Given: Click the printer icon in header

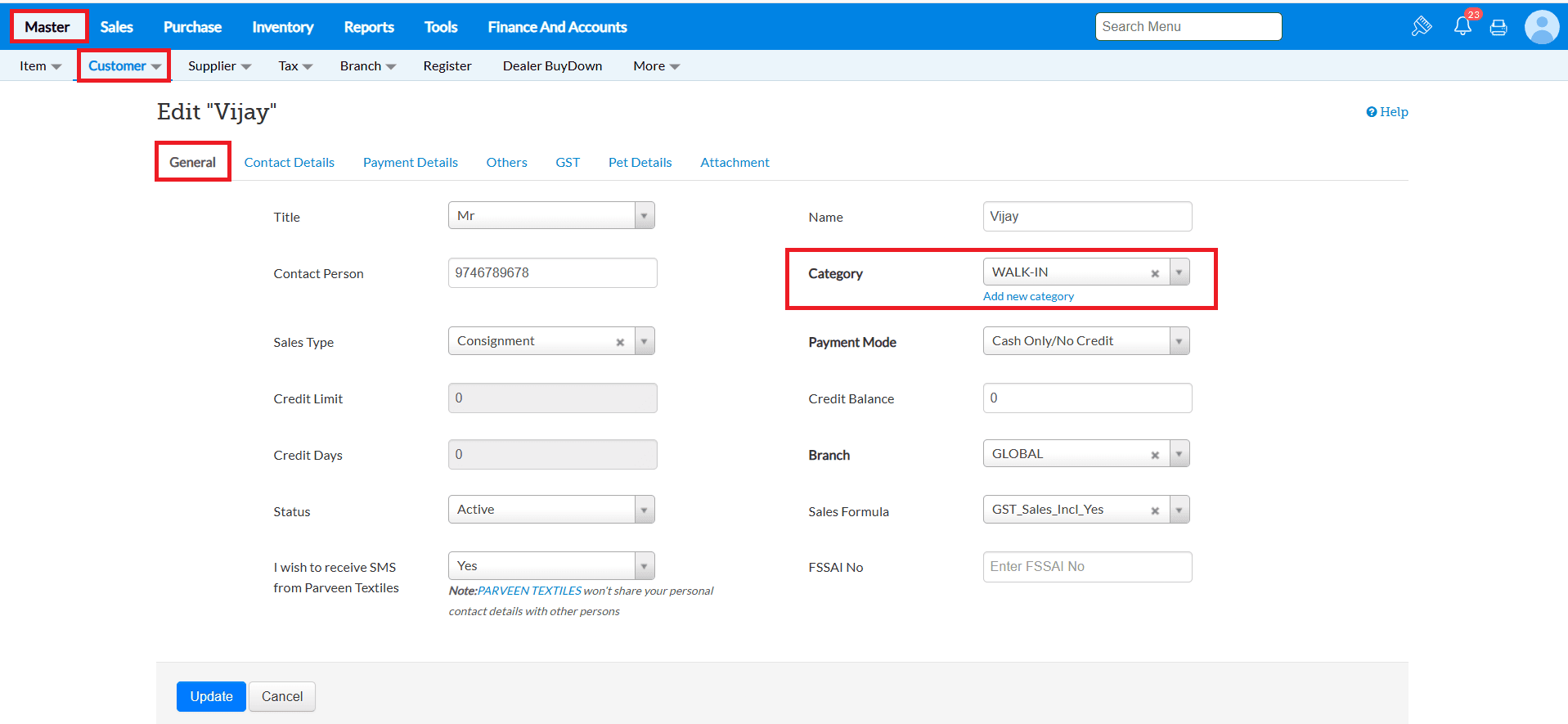Looking at the screenshot, I should 1498,27.
